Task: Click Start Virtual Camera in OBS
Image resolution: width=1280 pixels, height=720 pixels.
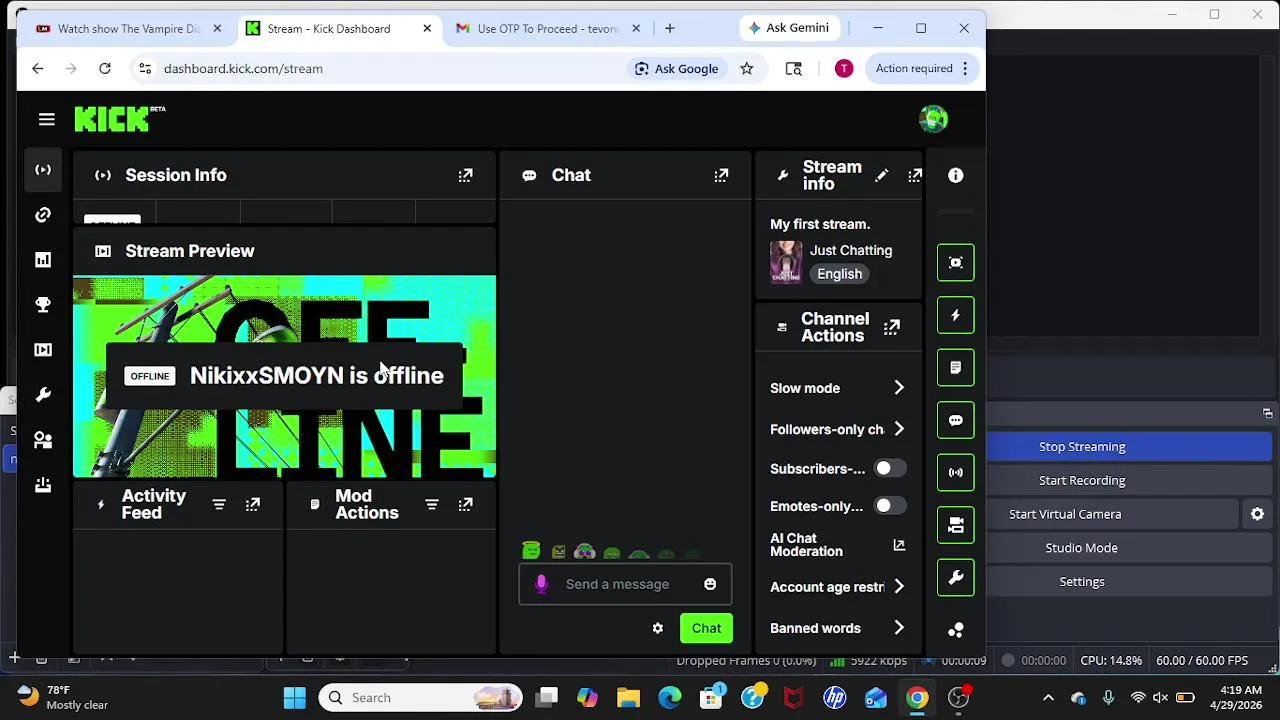Action: coord(1065,514)
